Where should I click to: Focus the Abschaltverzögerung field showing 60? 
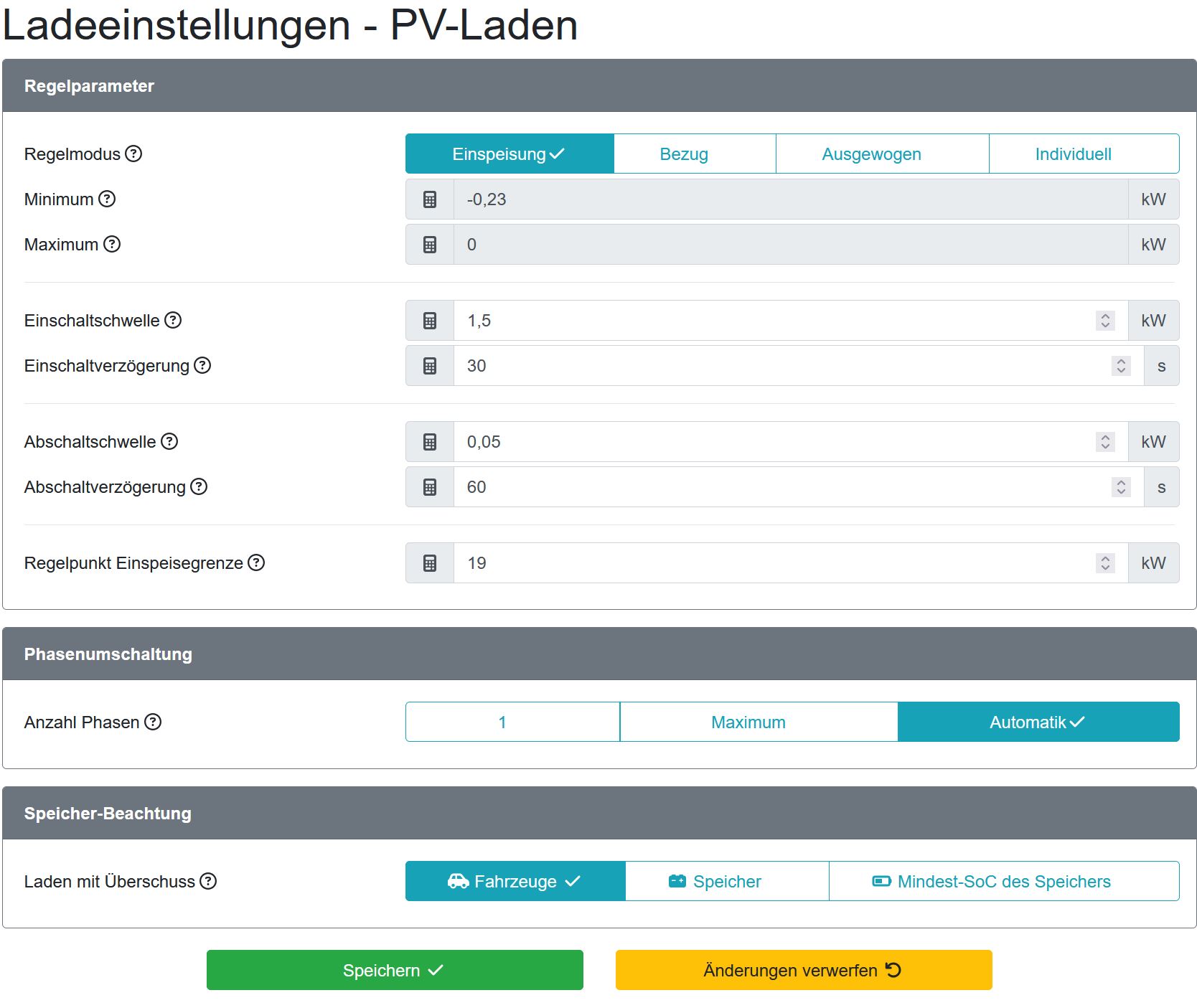[x=799, y=487]
